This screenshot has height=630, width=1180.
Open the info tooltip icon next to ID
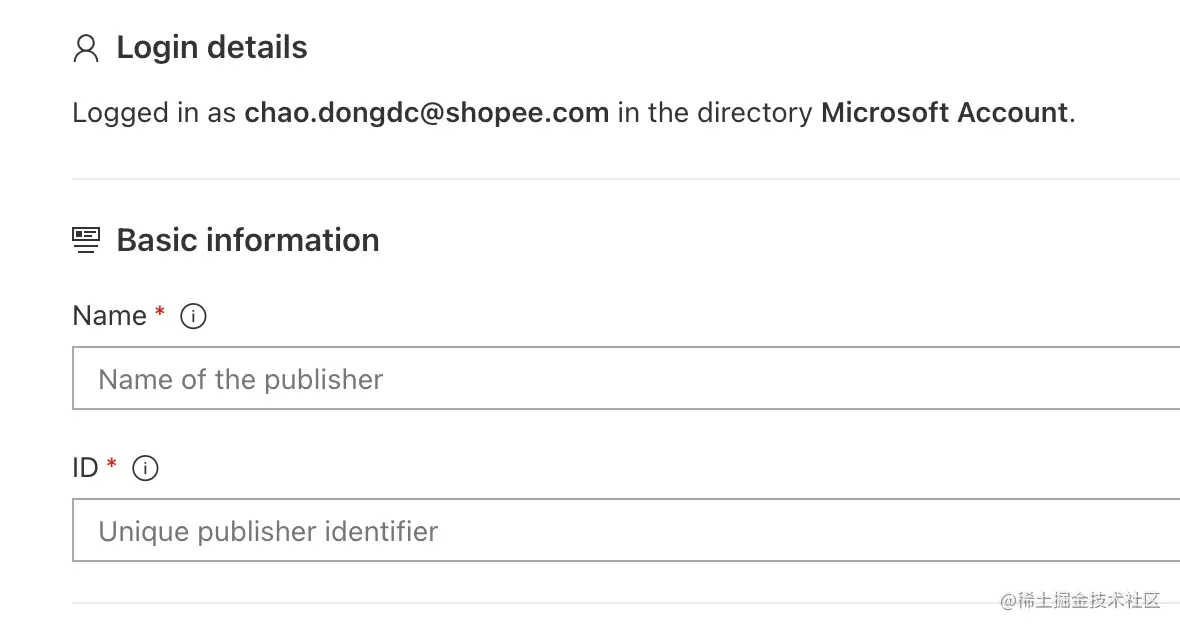pos(146,468)
